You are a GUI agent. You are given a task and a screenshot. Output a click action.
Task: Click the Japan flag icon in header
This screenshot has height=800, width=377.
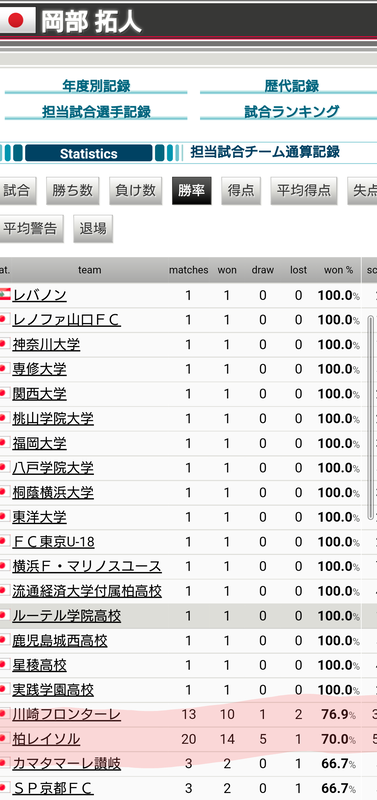point(17,20)
